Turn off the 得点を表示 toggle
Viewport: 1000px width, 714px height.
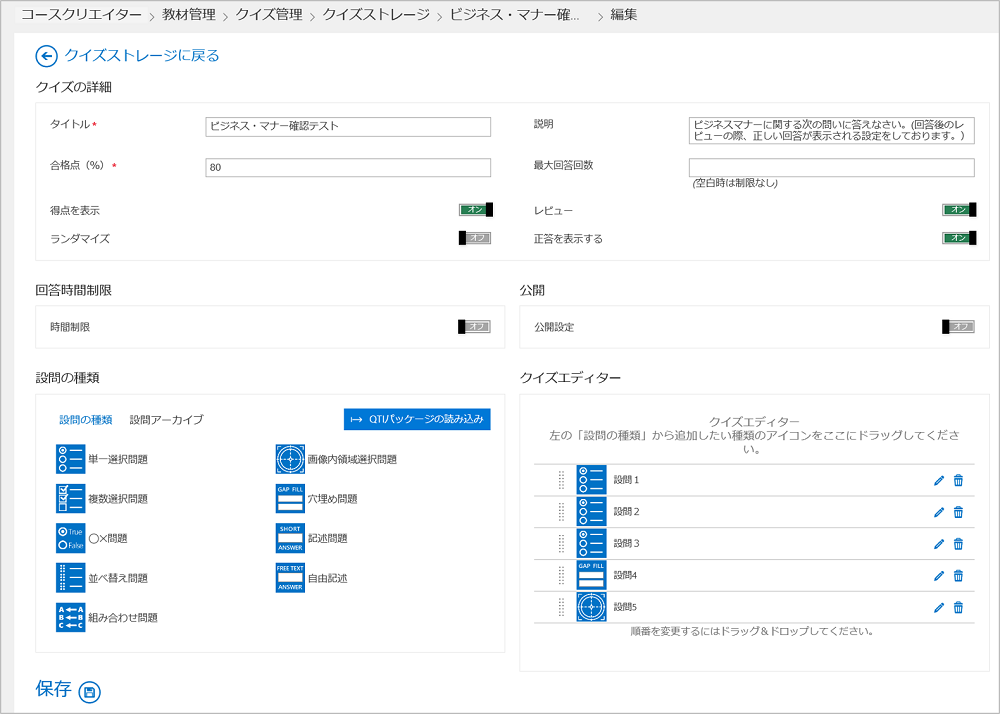[475, 210]
